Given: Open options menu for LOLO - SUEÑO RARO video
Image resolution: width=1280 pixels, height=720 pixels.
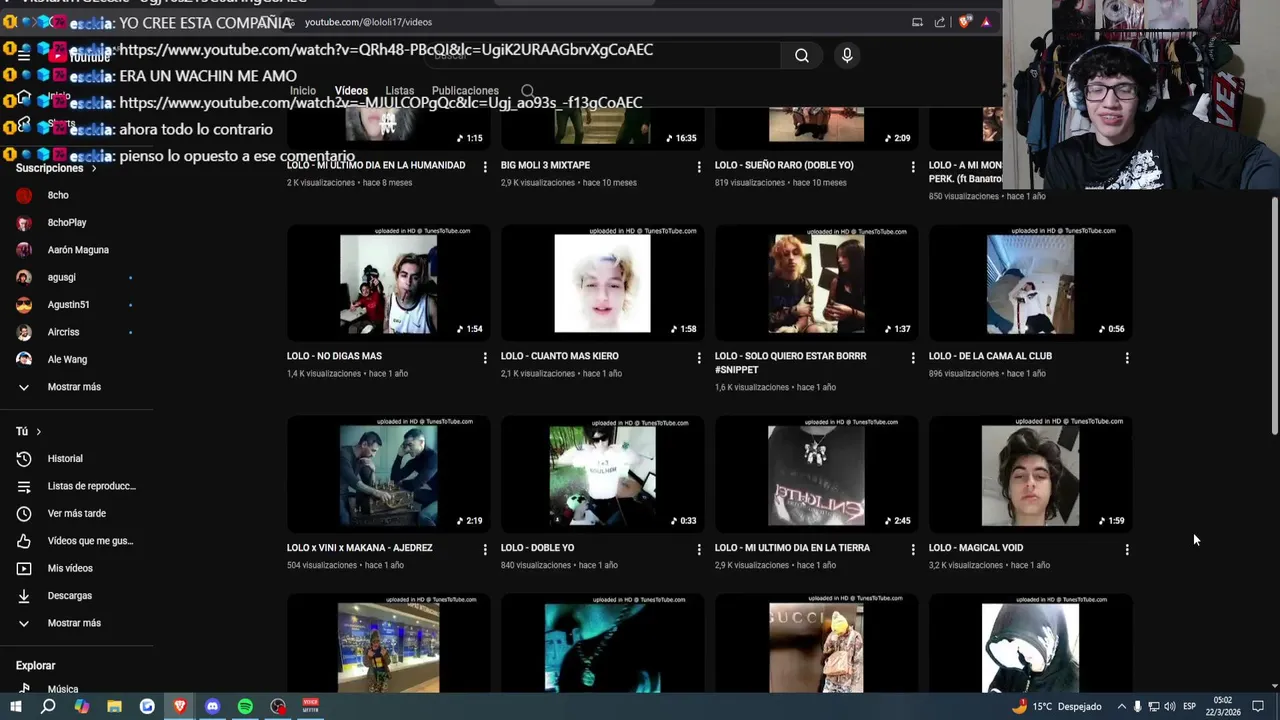Looking at the screenshot, I should pos(913,166).
